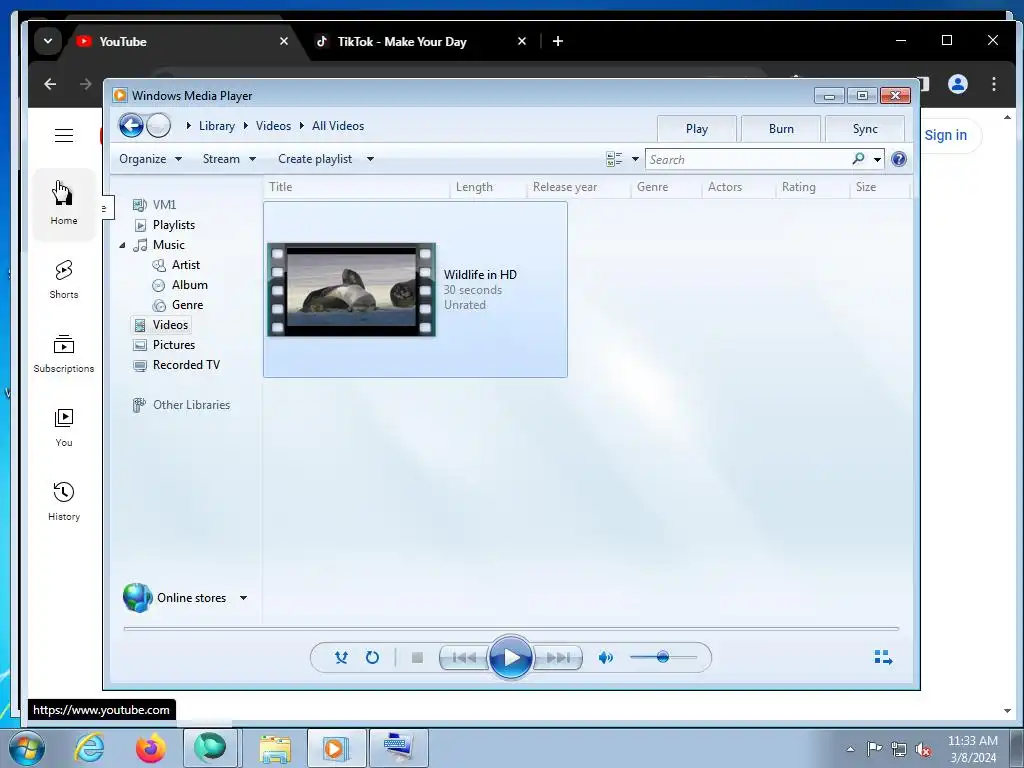Viewport: 1024px width, 768px height.
Task: Expand the Online stores dropdown arrow
Action: pos(244,598)
